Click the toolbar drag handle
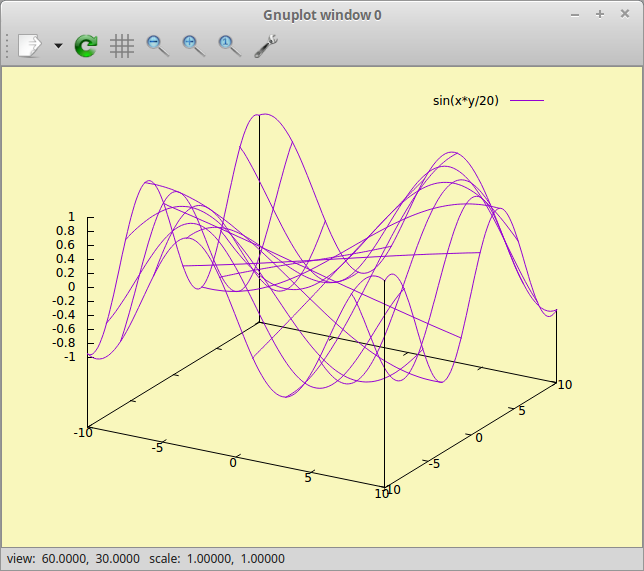This screenshot has height=571, width=644. 8,45
